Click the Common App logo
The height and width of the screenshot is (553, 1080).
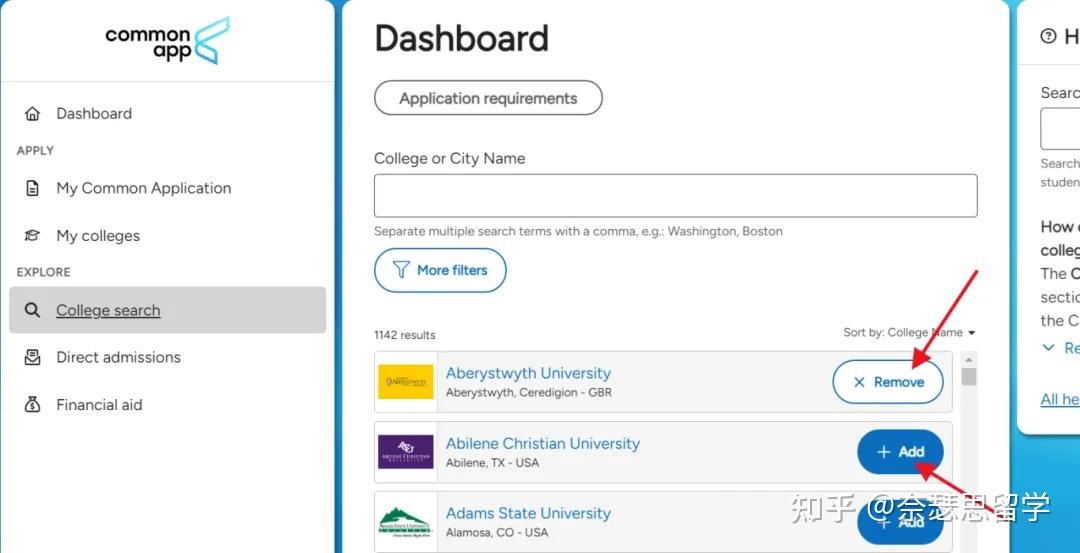[167, 41]
